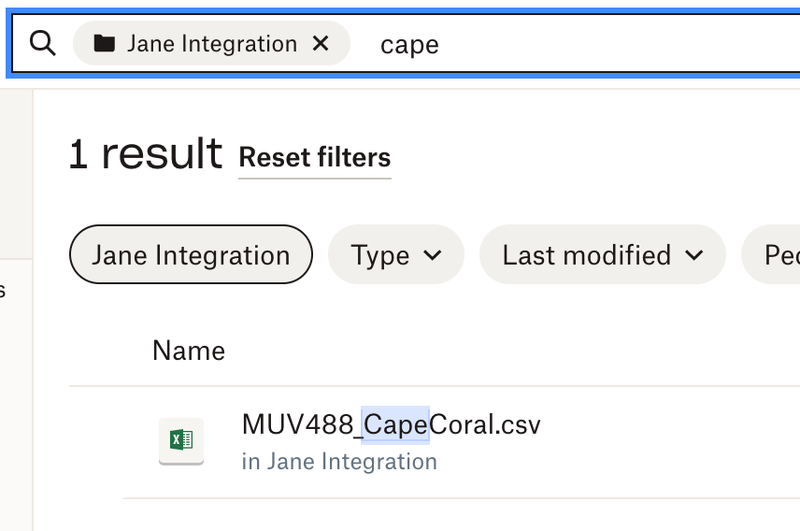Viewport: 800px width, 531px height.
Task: Click the chevron arrow on Type filter
Action: [433, 255]
